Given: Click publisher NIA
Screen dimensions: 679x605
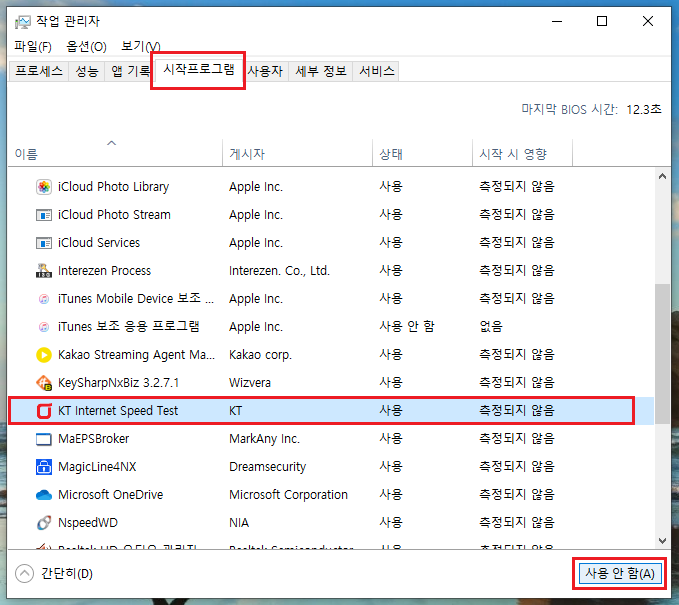Looking at the screenshot, I should point(239,523).
